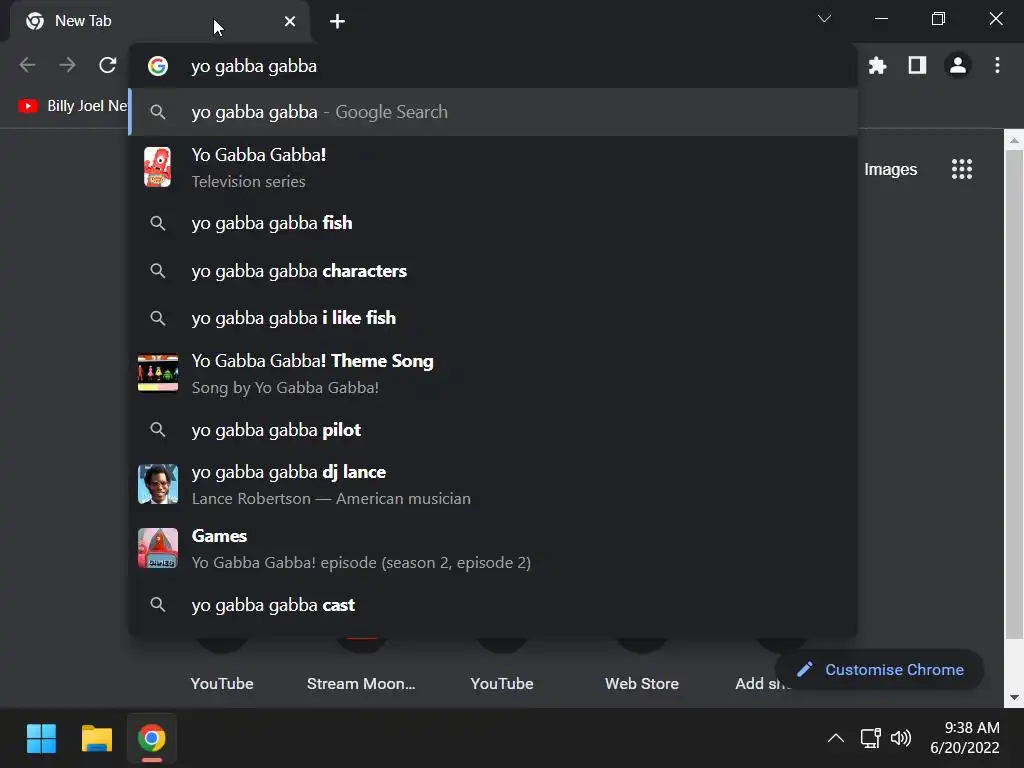1024x768 pixels.
Task: Click the Games episode thumbnail
Action: (x=157, y=548)
